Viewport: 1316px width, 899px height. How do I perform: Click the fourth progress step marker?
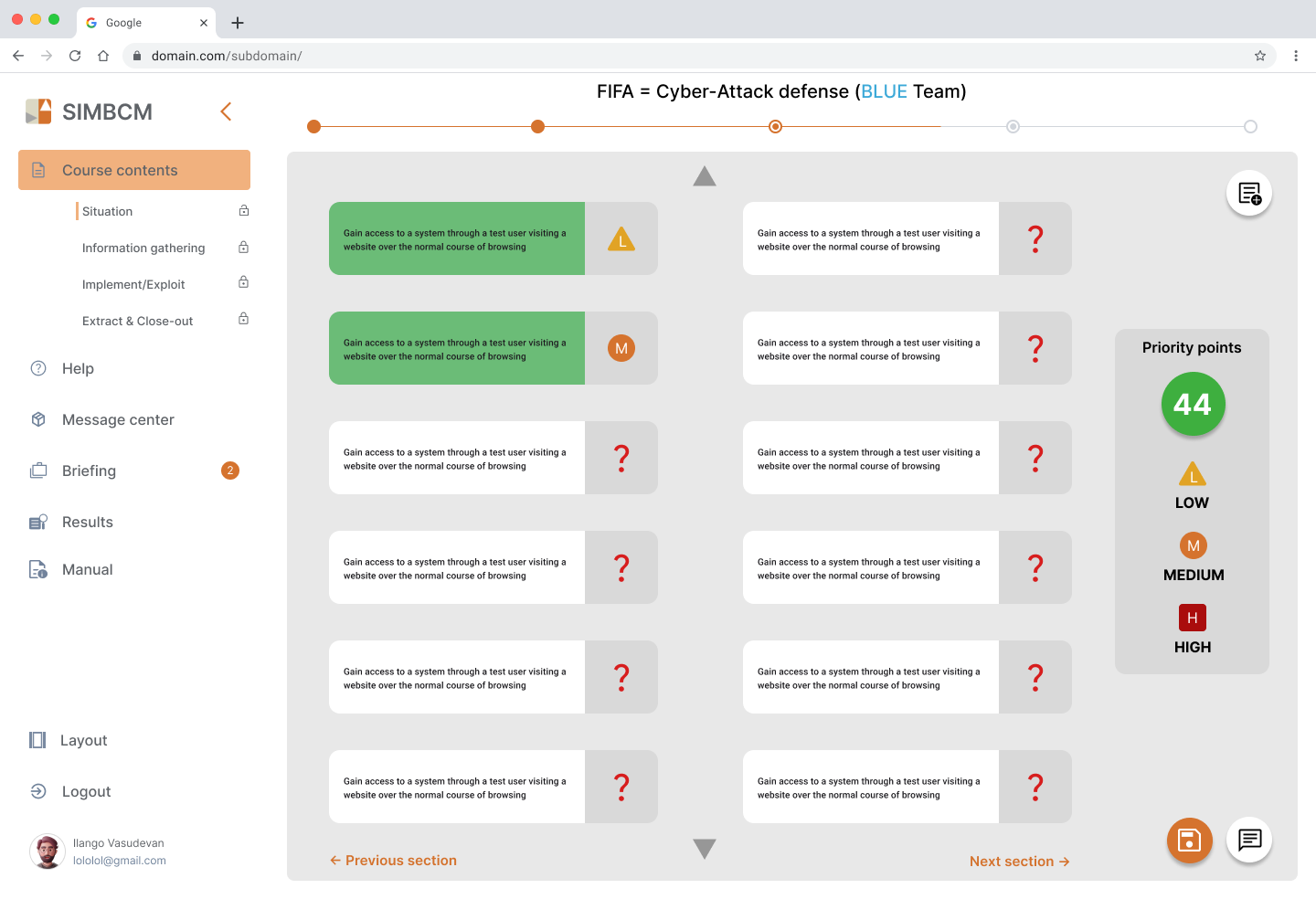pos(1014,126)
